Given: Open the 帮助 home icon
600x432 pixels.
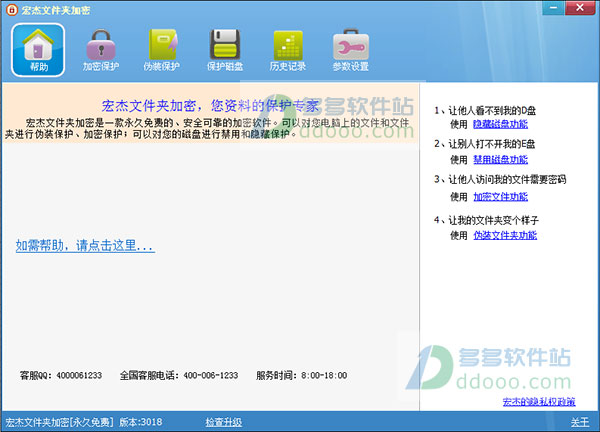Looking at the screenshot, I should tap(38, 50).
